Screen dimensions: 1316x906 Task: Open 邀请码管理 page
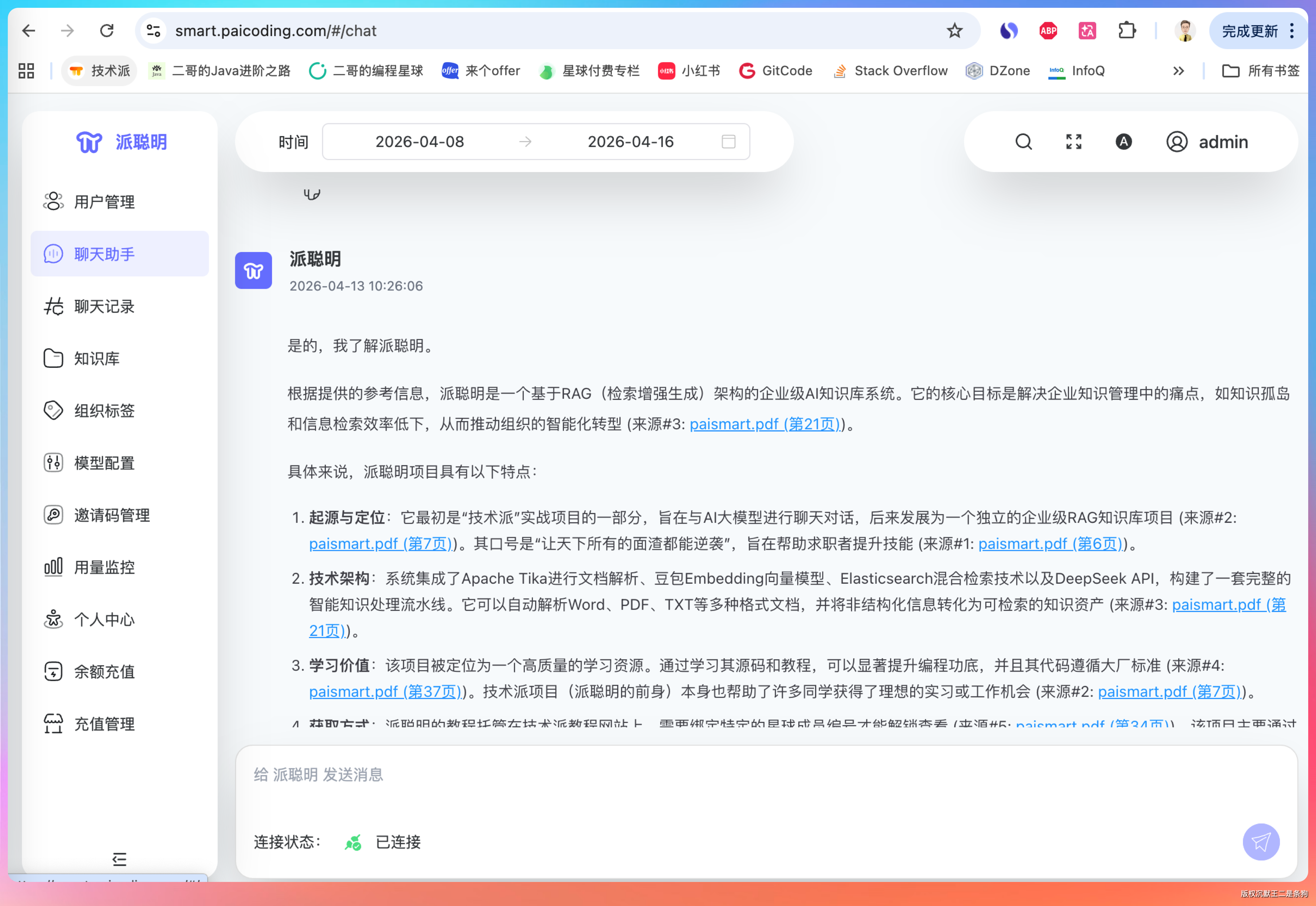112,515
